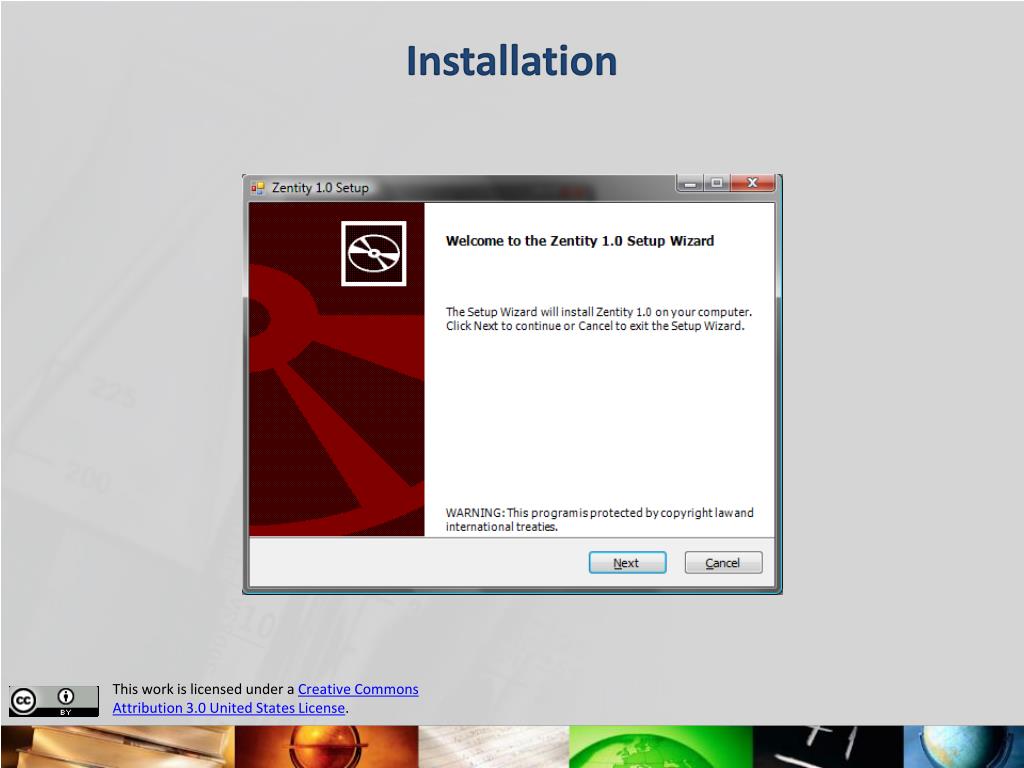The height and width of the screenshot is (768, 1024).
Task: Click the installer disc icon
Action: pos(374,253)
